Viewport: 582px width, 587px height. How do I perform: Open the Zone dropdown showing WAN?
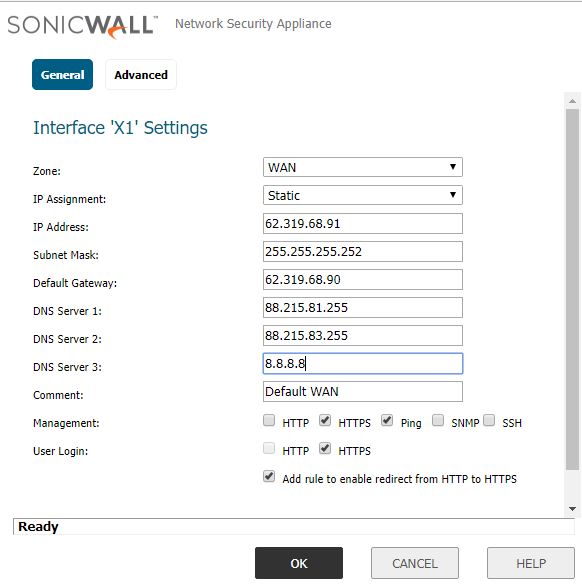point(363,167)
